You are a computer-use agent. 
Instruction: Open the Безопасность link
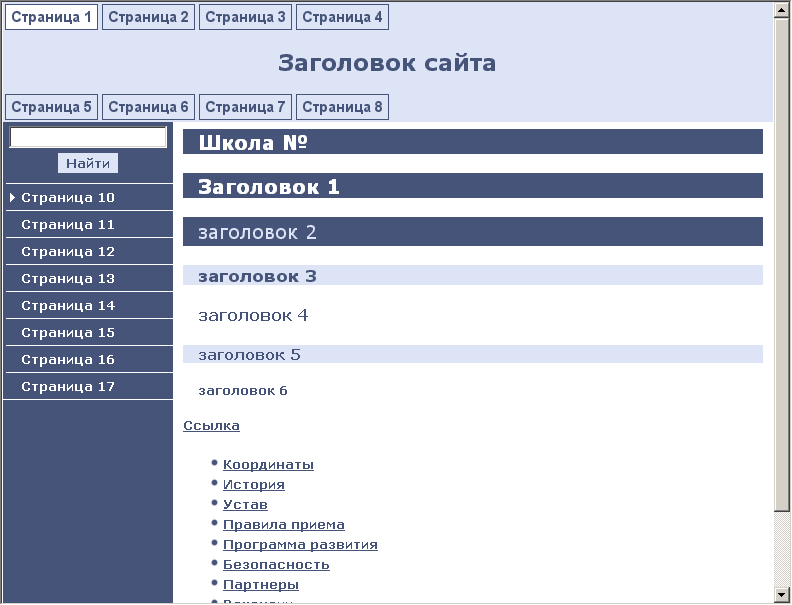pos(276,565)
